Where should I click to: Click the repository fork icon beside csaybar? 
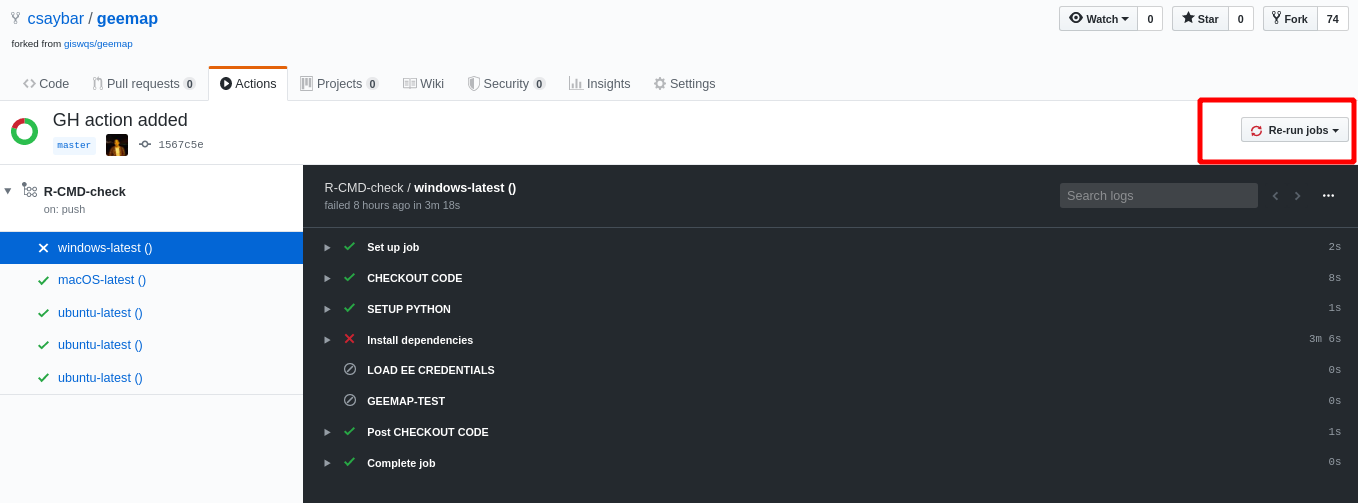(15, 18)
